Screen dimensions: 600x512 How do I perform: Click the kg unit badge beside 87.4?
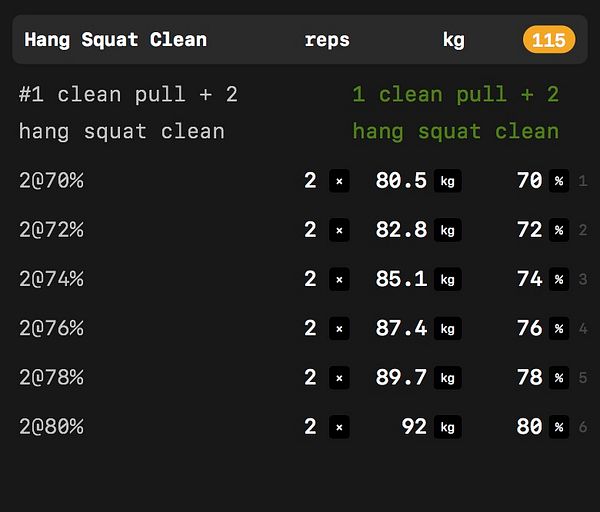pyautogui.click(x=447, y=328)
